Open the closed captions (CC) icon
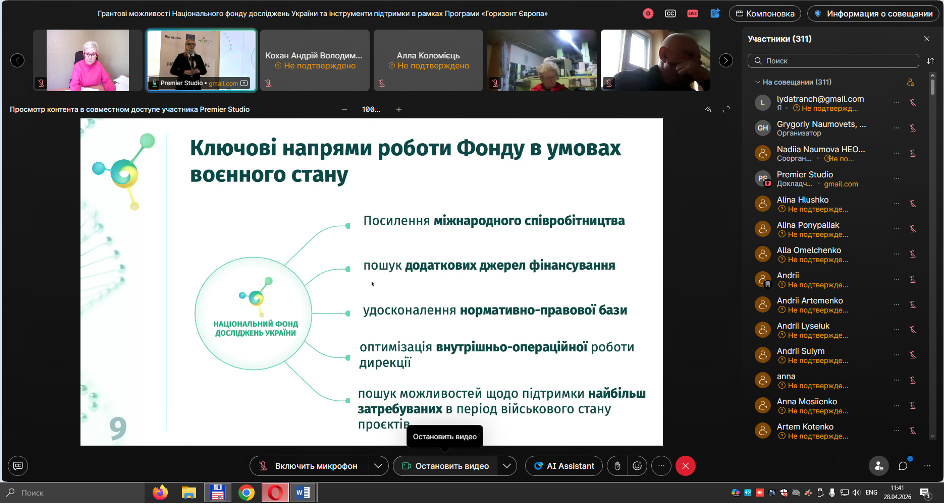Viewport: 944px width, 504px height. pyautogui.click(x=671, y=14)
